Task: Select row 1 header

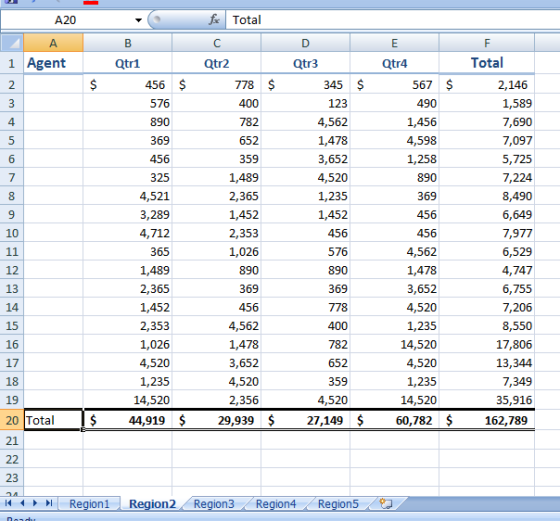Action: point(12,63)
